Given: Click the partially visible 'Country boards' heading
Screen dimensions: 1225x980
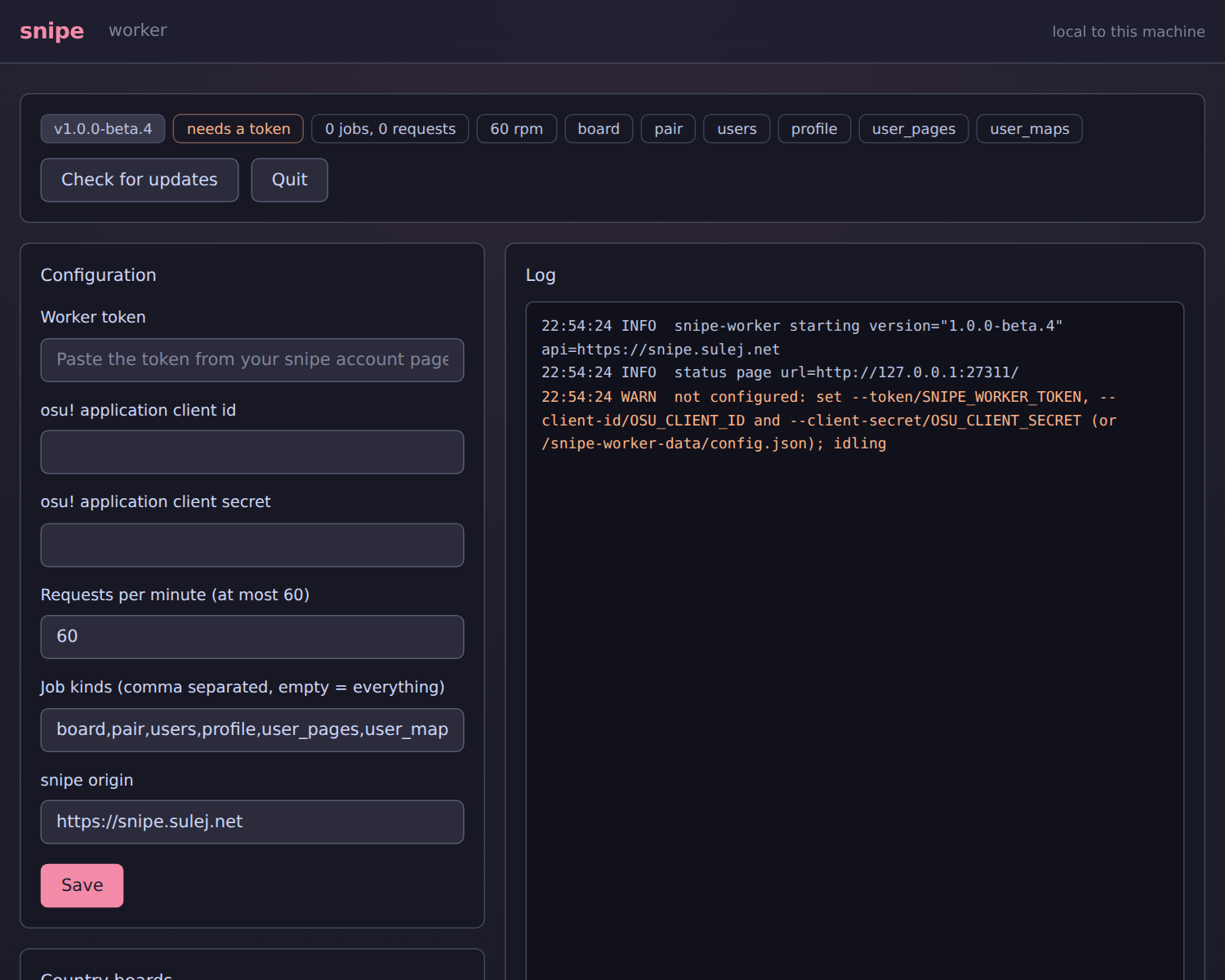Looking at the screenshot, I should pos(106,975).
